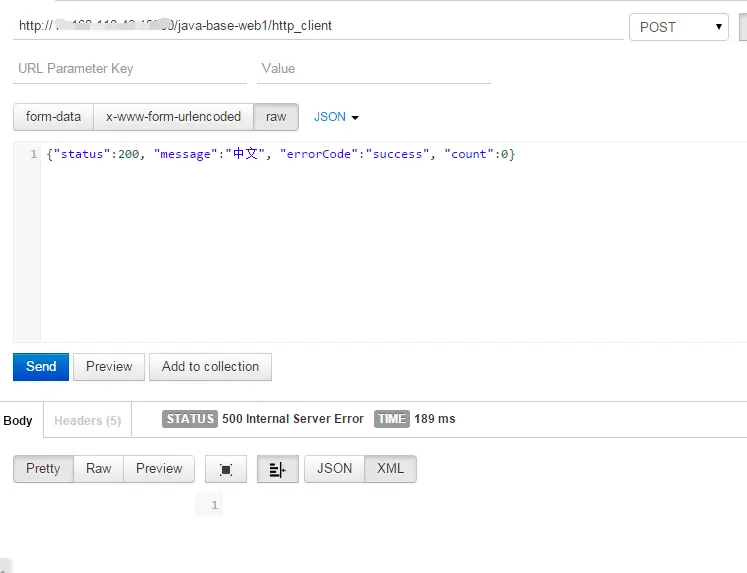Select Pretty response view
The width and height of the screenshot is (747, 573).
43,469
